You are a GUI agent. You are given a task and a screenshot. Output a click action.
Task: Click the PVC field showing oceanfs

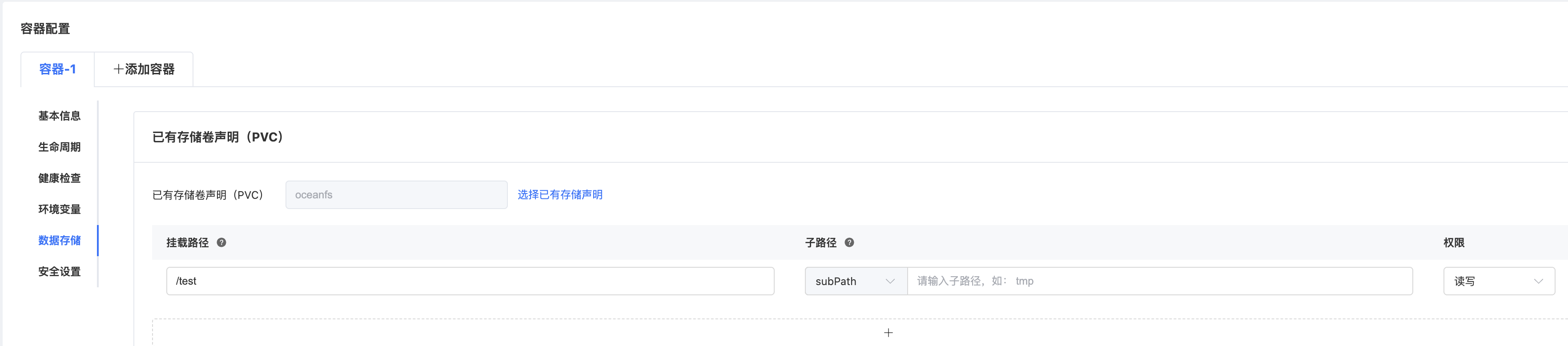tap(396, 195)
